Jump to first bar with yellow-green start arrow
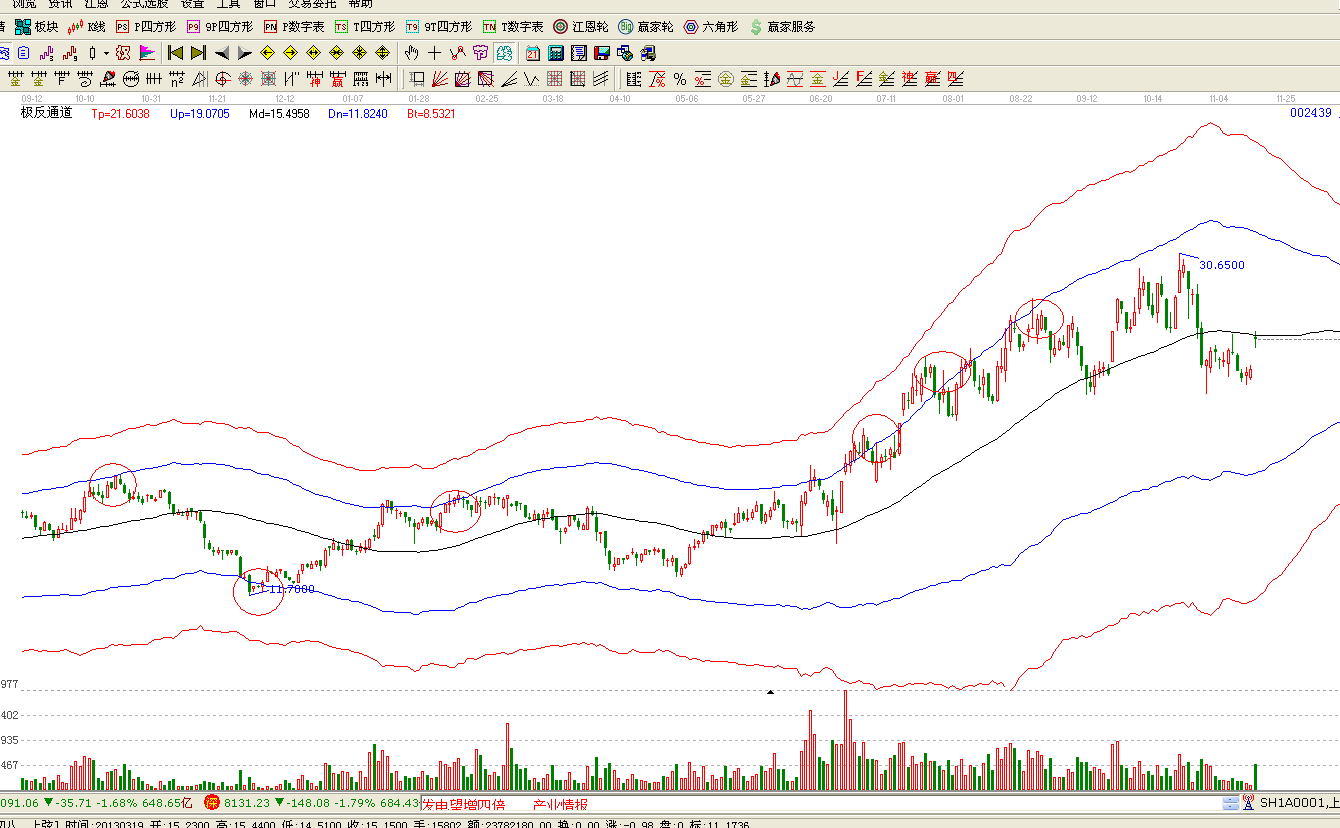This screenshot has width=1340, height=828. click(x=175, y=53)
